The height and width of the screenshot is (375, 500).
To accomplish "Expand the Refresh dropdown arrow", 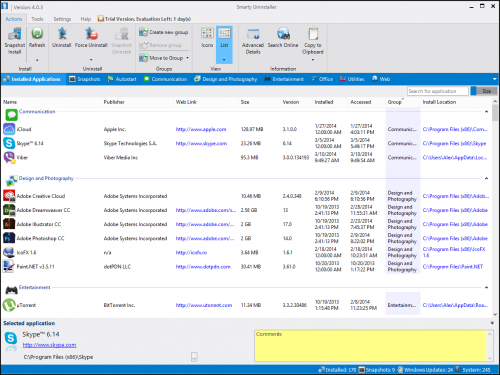I will (x=37, y=60).
